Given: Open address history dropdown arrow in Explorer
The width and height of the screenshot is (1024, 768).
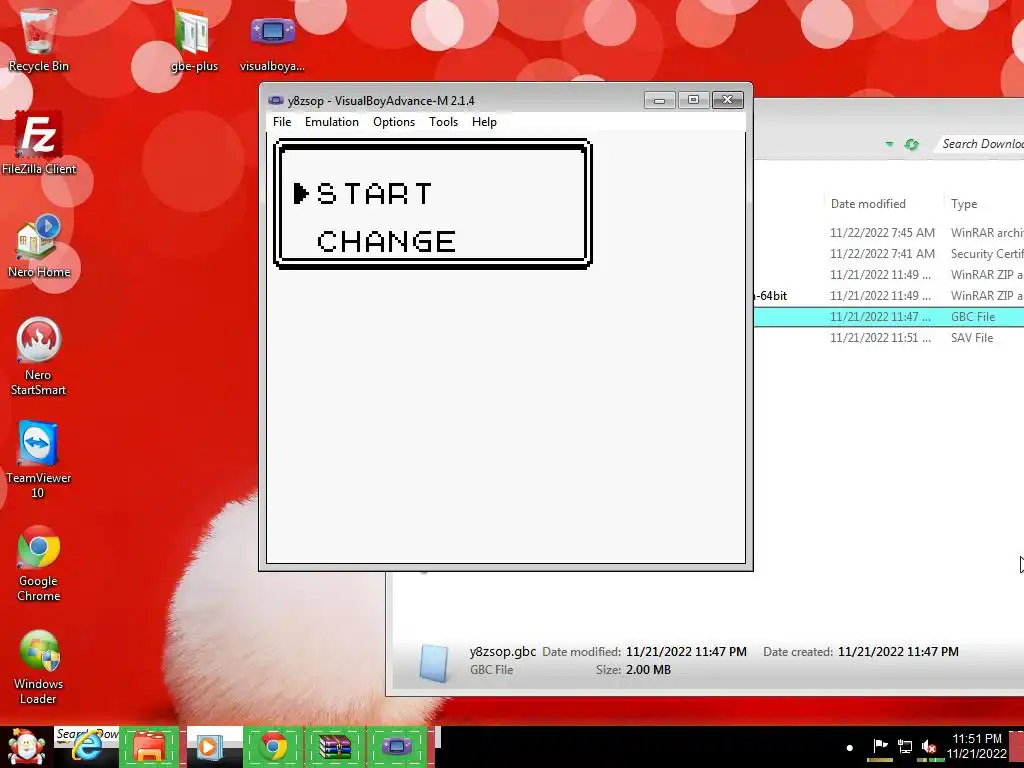Looking at the screenshot, I should 889,144.
